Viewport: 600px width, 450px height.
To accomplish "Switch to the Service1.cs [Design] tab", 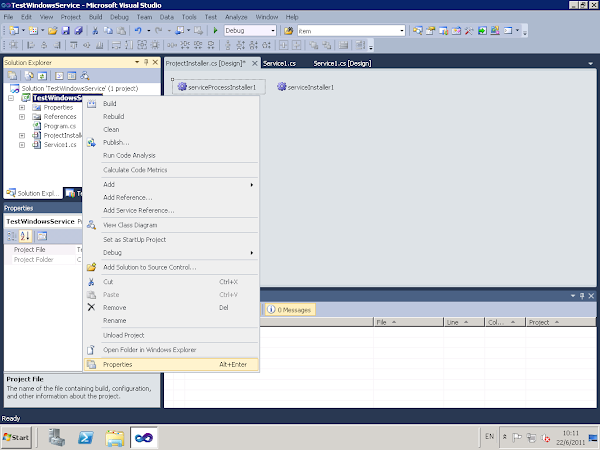I will [x=342, y=64].
